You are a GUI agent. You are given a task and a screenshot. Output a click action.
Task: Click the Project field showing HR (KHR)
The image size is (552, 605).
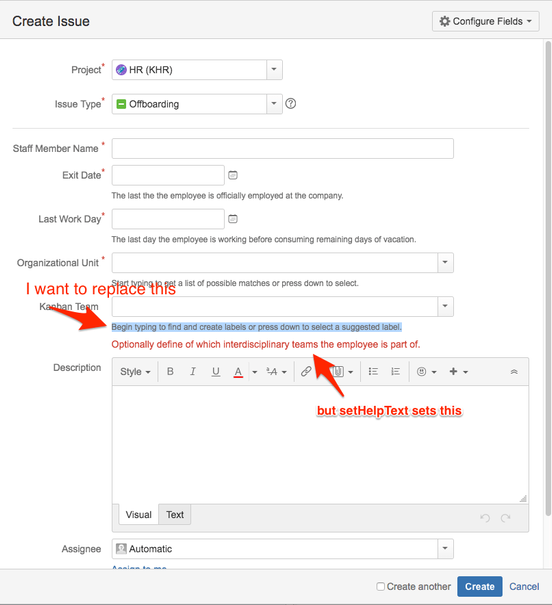click(189, 70)
